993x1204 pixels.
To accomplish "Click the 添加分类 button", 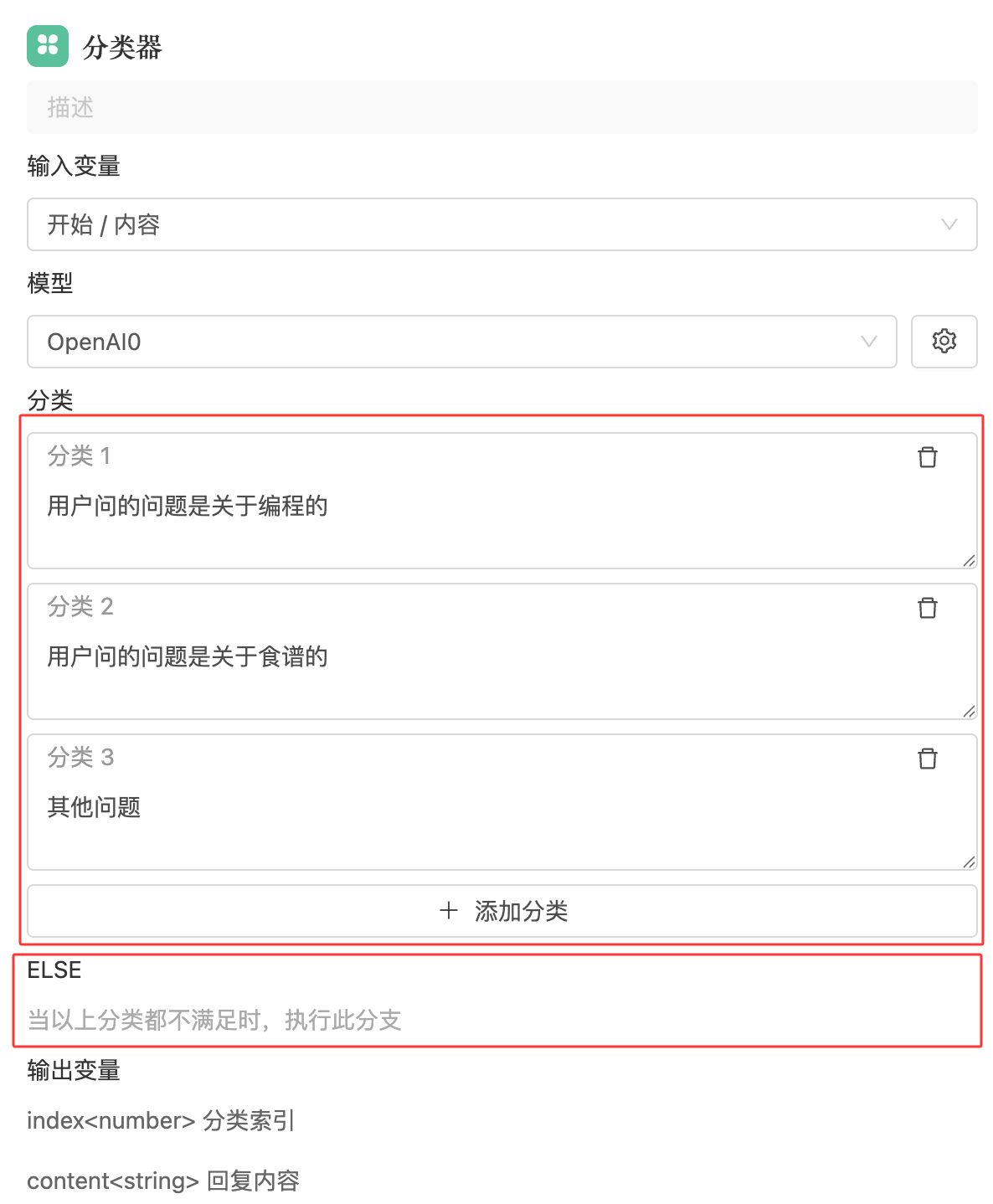I will 502,911.
